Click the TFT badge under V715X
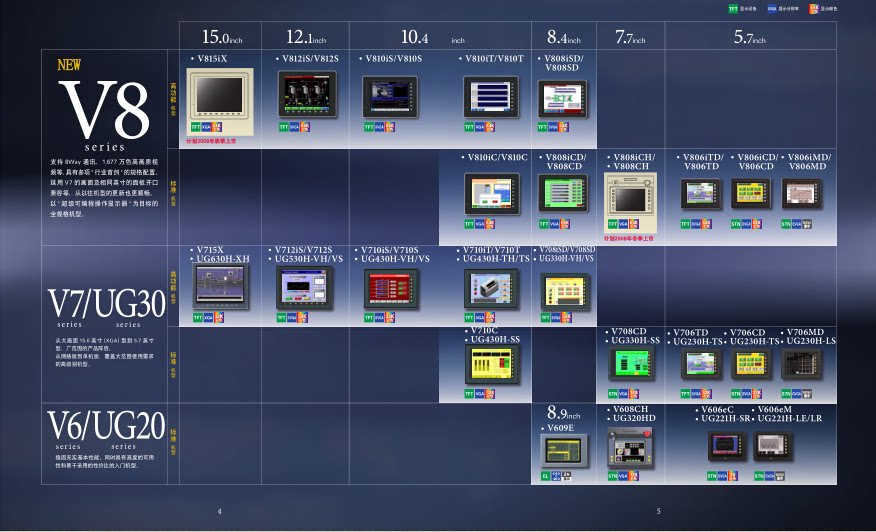Screen dimensions: 876x532 [x=198, y=317]
